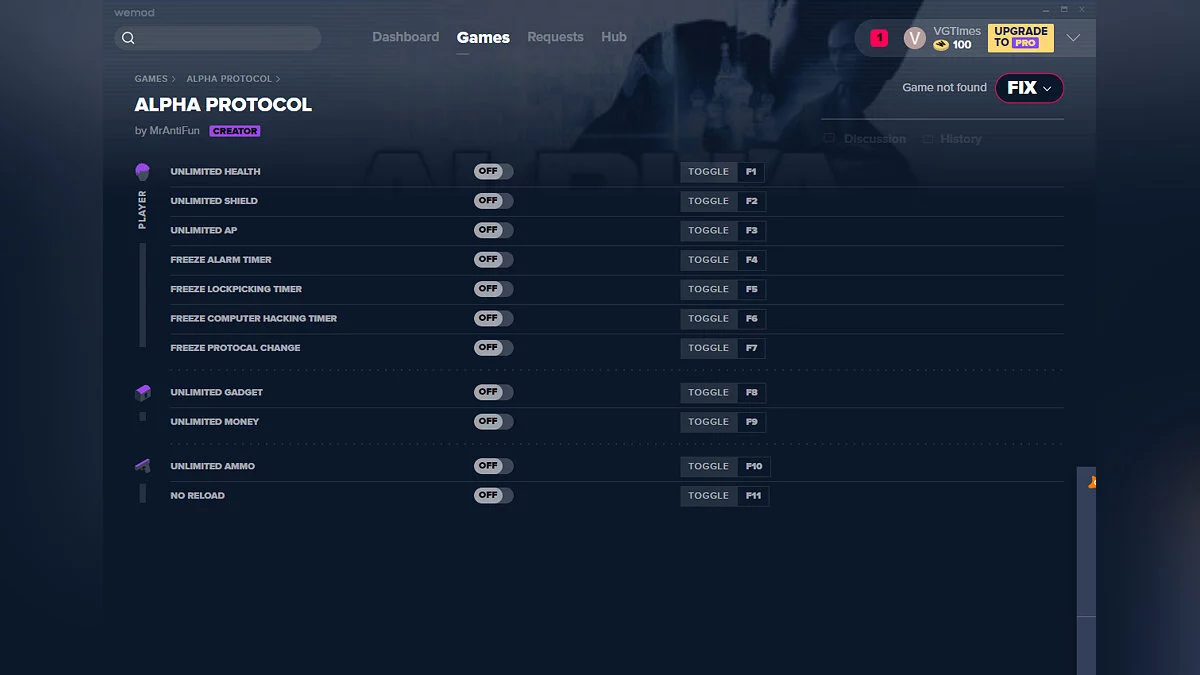
Task: Click the Games breadcrumb link
Action: click(x=151, y=79)
